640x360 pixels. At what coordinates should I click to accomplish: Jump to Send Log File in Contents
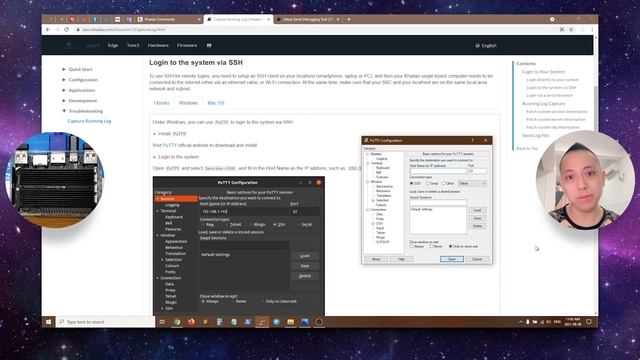pos(536,135)
